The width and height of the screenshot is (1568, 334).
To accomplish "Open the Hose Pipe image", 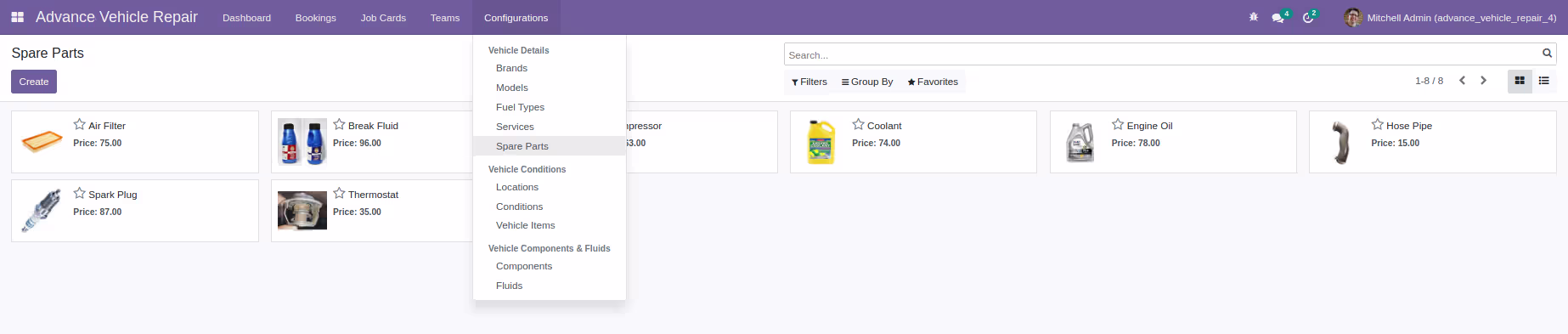I will coord(1341,142).
